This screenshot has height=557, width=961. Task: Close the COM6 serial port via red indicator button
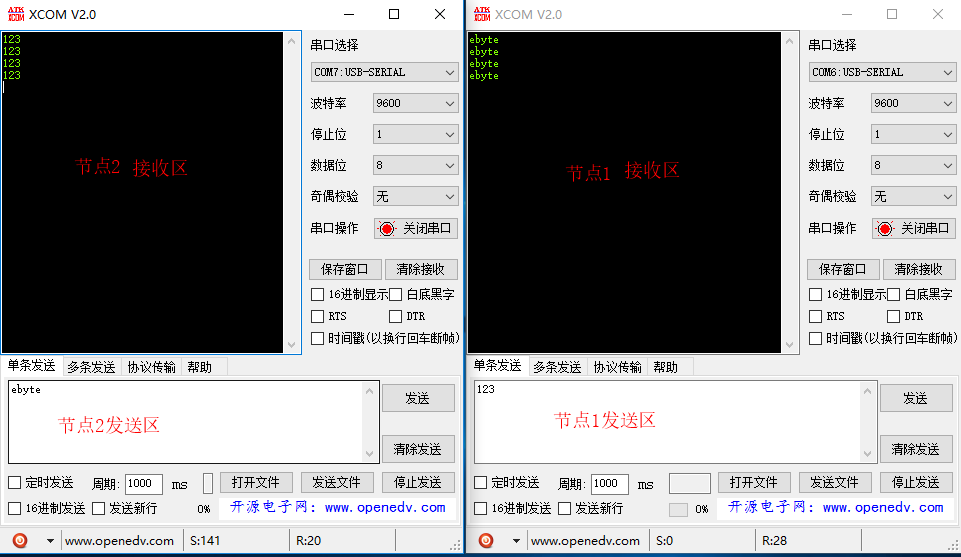coord(913,228)
